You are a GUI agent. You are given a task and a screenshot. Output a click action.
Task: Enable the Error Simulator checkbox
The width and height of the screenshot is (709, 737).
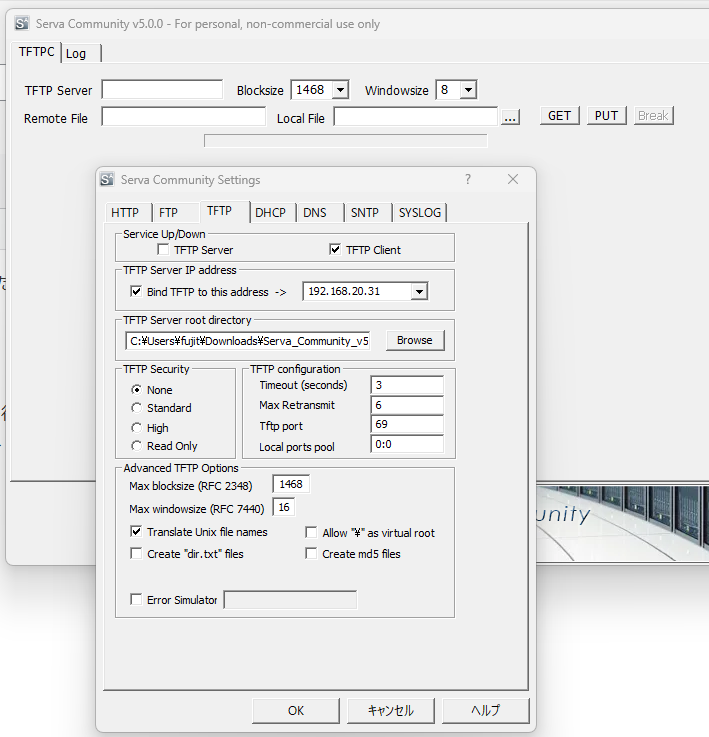tap(136, 599)
